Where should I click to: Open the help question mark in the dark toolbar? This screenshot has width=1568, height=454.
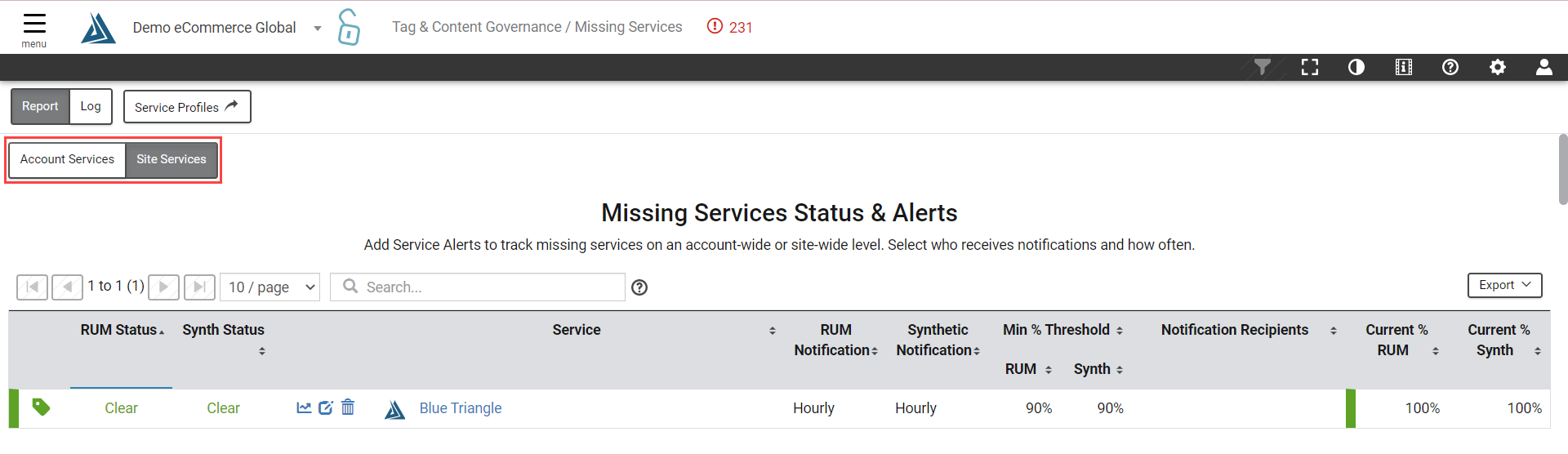[x=1450, y=67]
